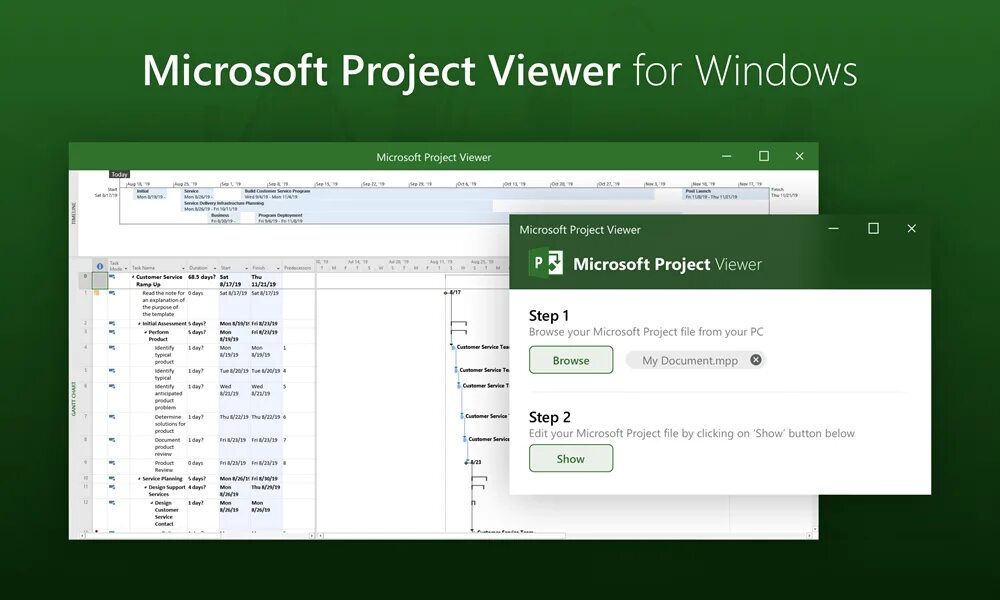Collapse Design Customer Service Contact group
1000x600 pixels.
click(152, 503)
